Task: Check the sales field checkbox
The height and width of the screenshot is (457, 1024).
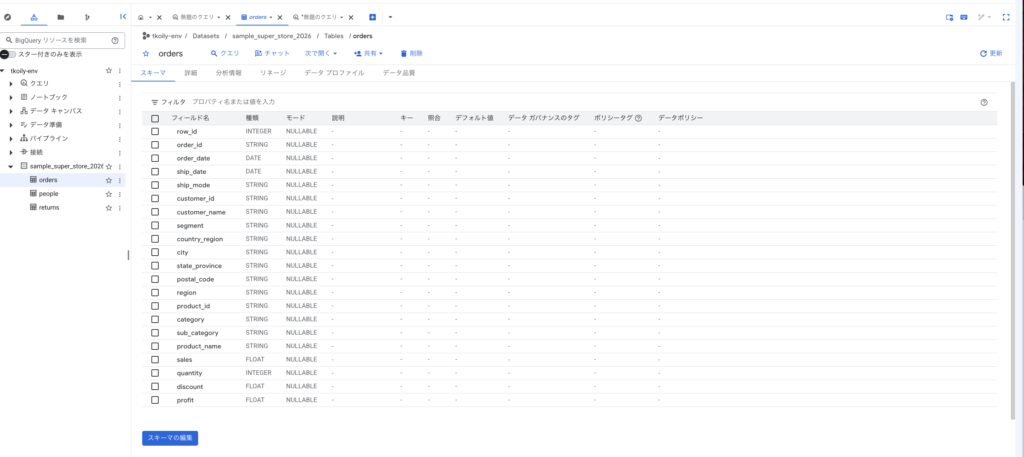Action: 155,360
